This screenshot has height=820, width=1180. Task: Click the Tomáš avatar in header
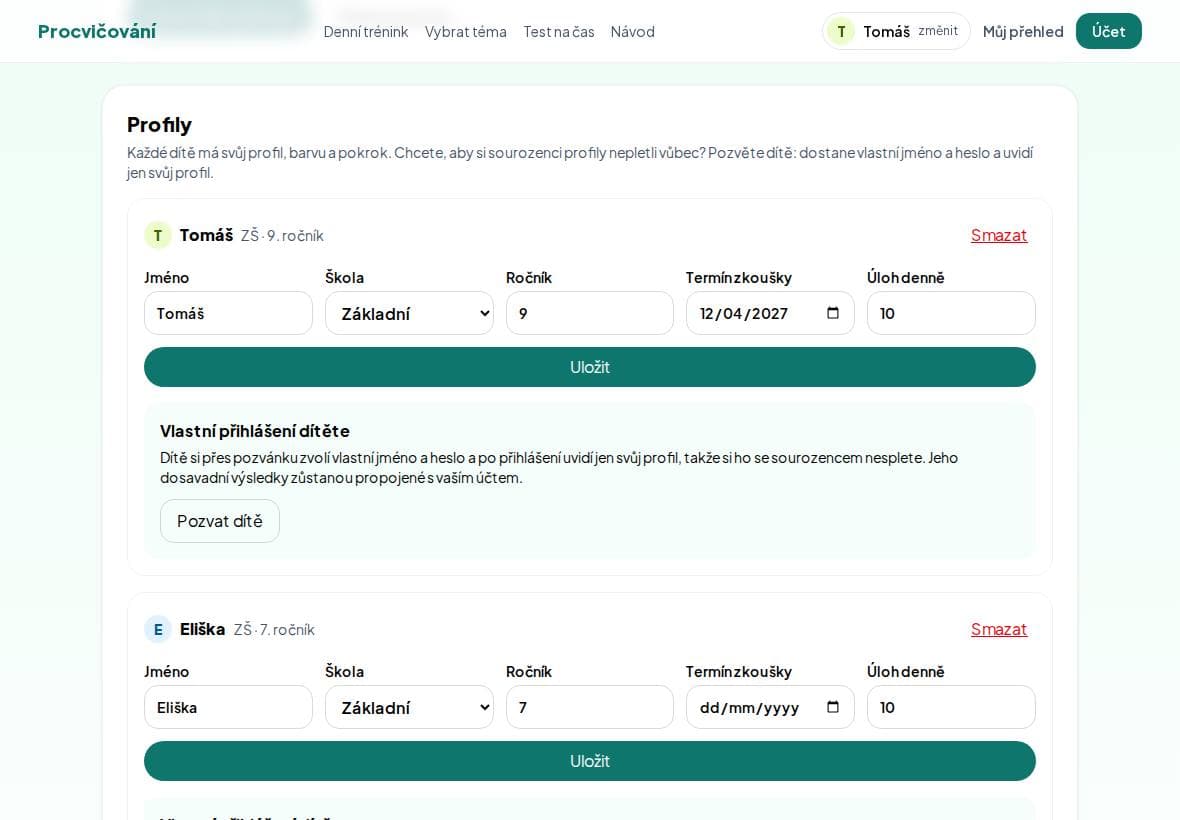[x=841, y=32]
